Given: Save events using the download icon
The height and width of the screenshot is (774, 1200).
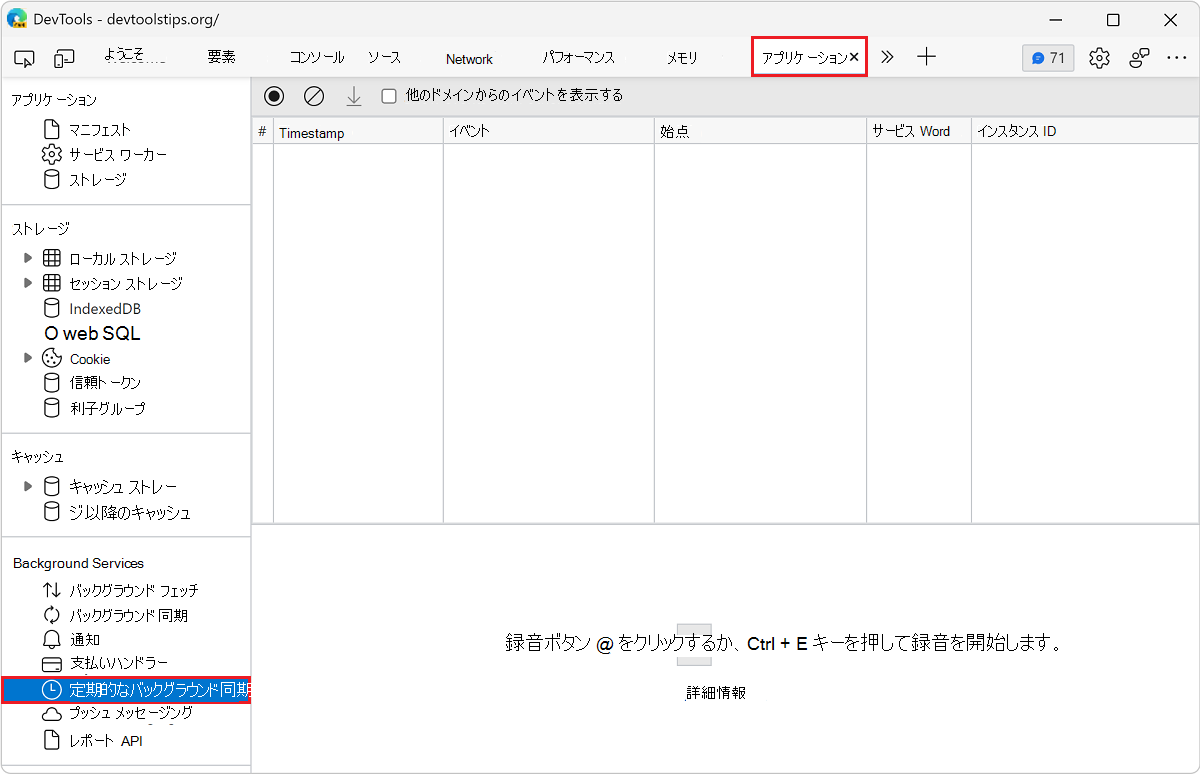Looking at the screenshot, I should [354, 95].
